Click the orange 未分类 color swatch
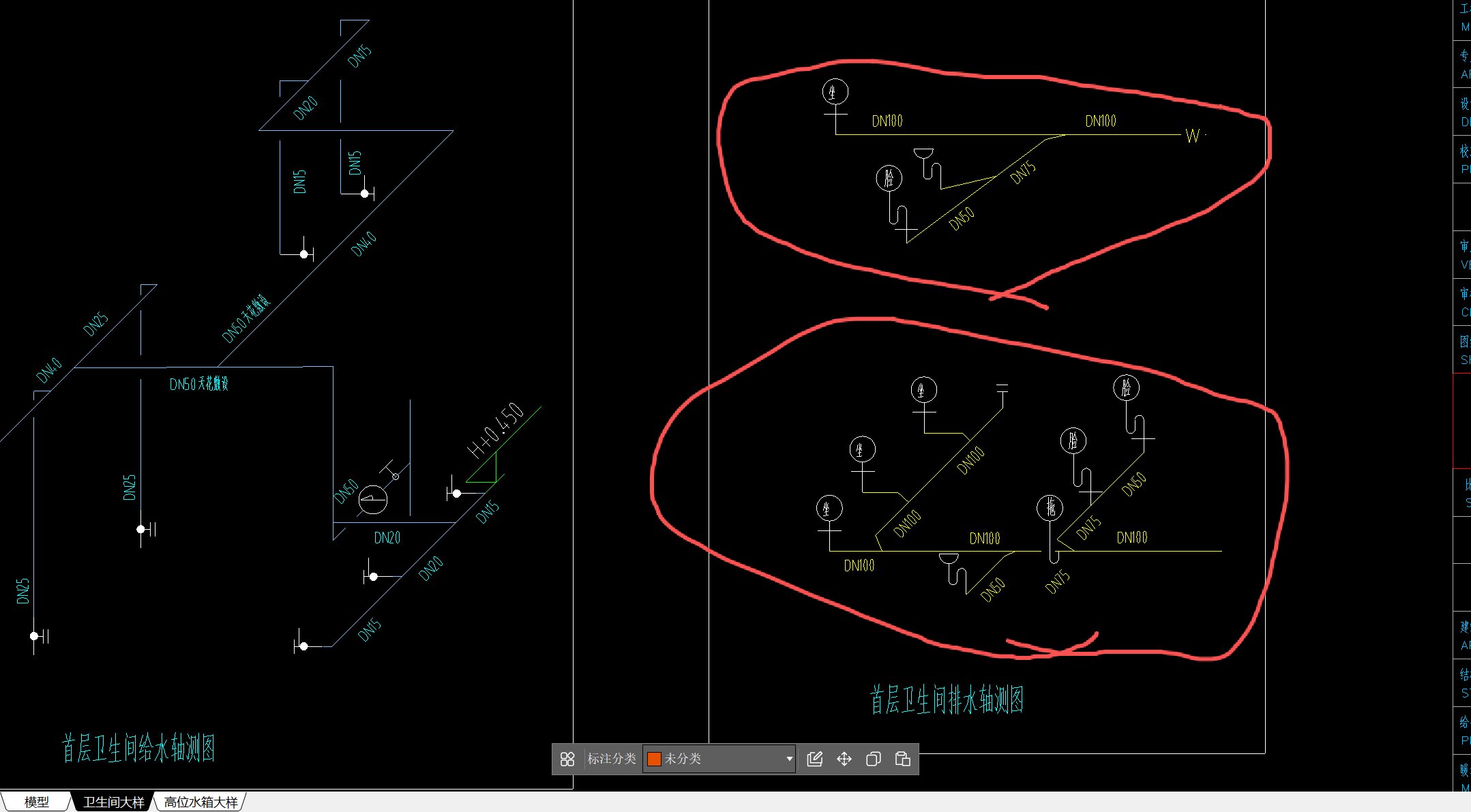Image resolution: width=1471 pixels, height=812 pixels. click(654, 759)
